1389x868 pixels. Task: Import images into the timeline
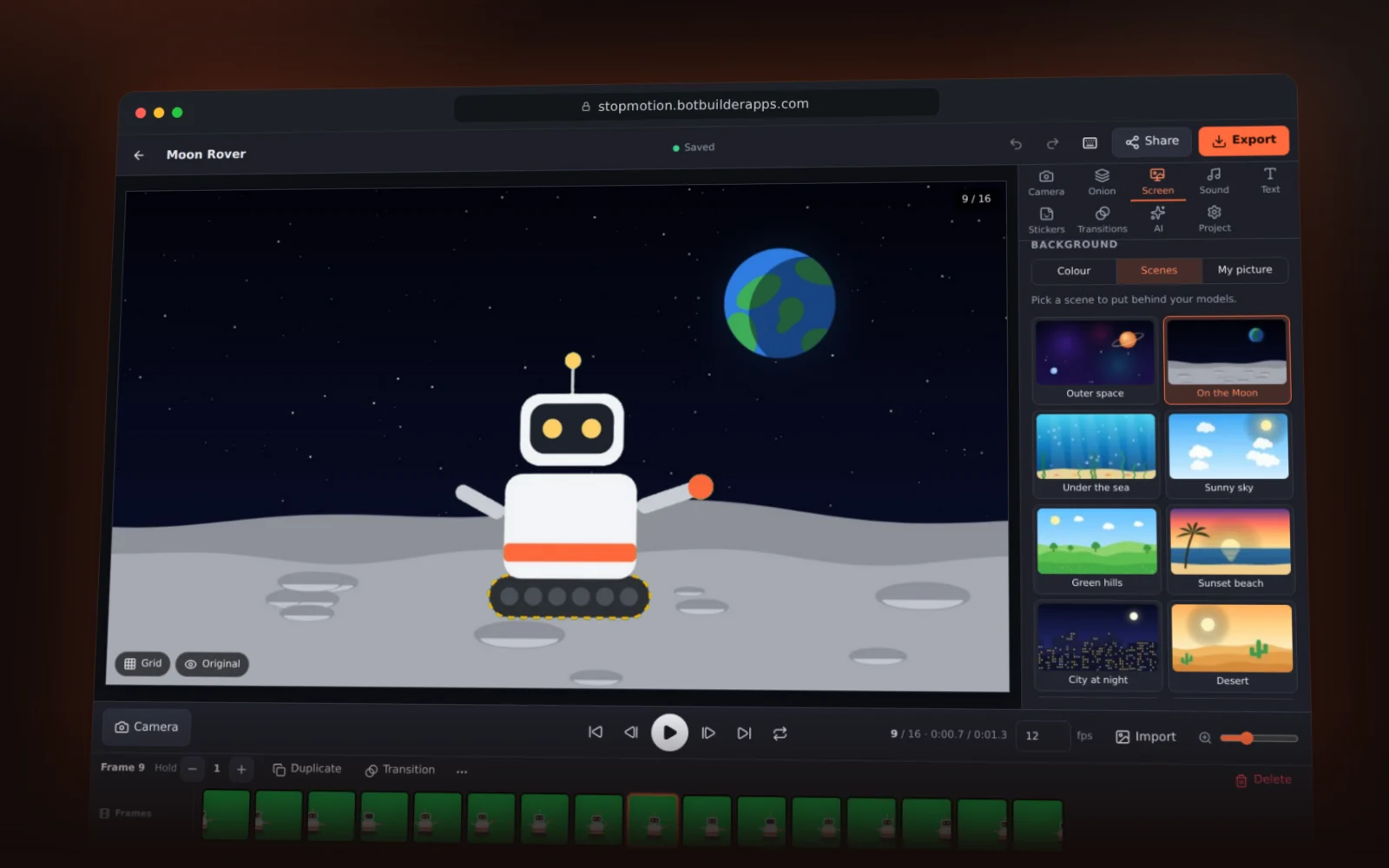coord(1146,736)
